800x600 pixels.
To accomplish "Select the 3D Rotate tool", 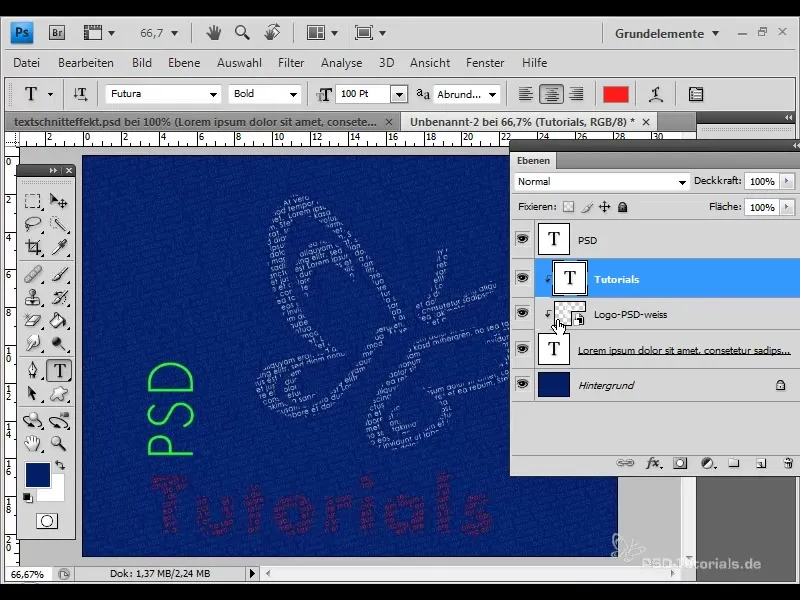I will click(33, 420).
